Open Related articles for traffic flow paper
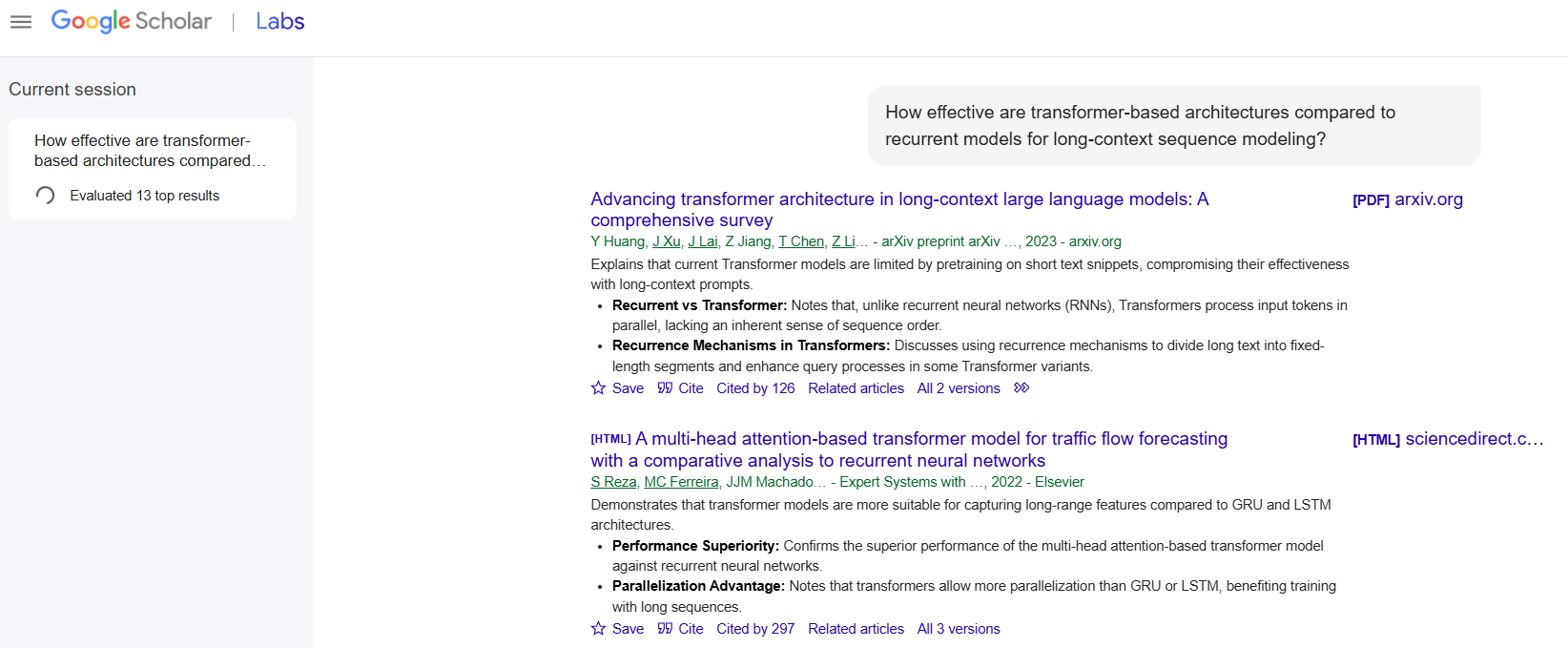 click(x=856, y=629)
